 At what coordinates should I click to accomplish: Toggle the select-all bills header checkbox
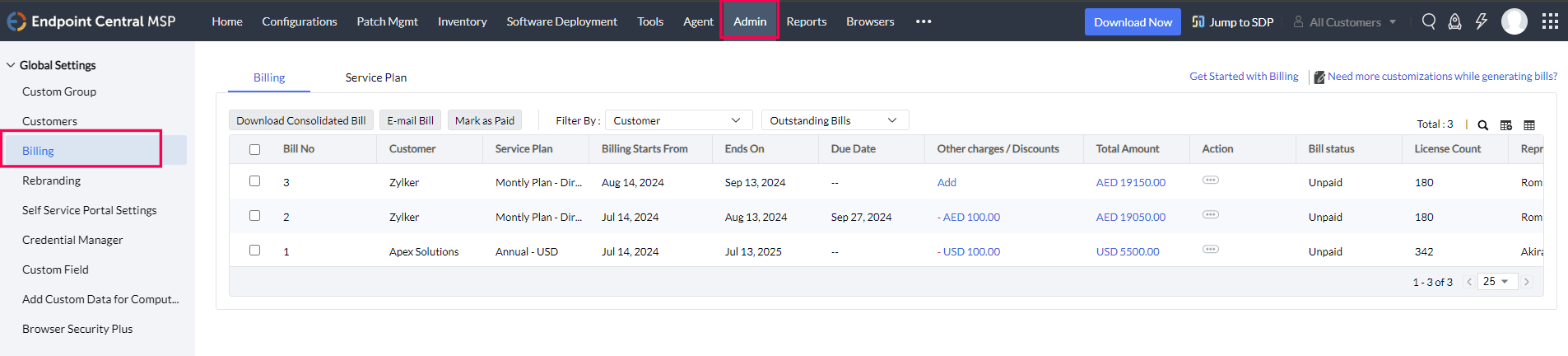[255, 149]
